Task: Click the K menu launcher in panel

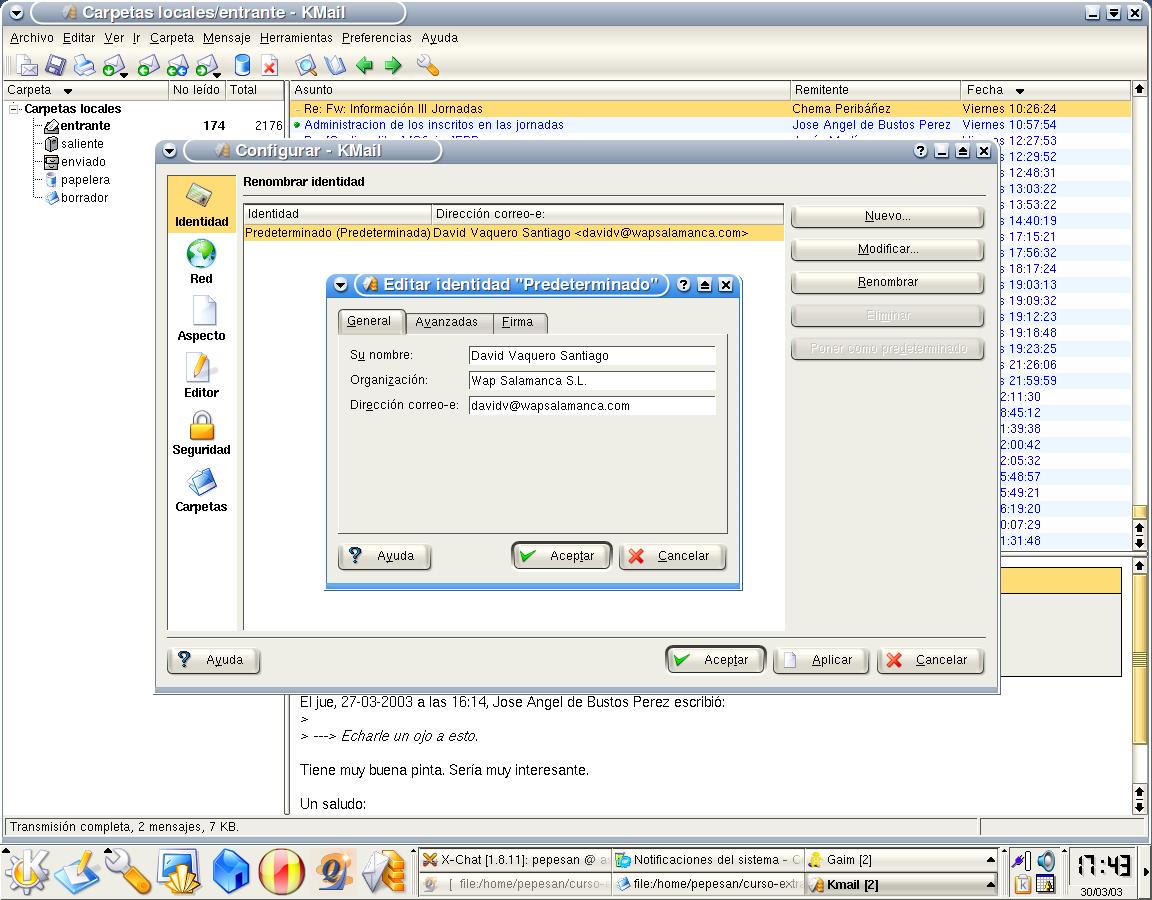Action: [x=26, y=872]
